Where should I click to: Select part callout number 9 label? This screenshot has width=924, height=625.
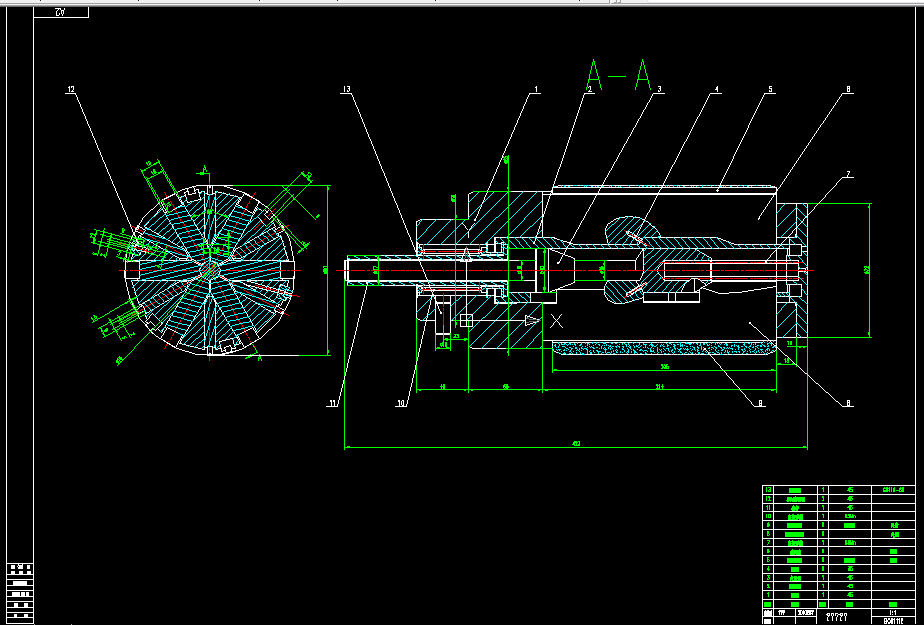tap(760, 404)
